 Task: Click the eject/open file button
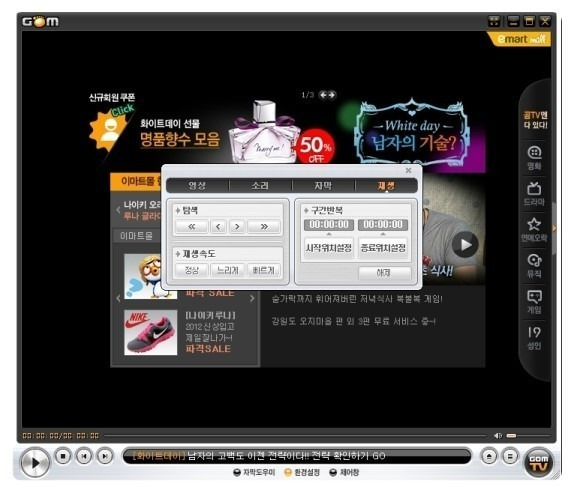coord(489,456)
